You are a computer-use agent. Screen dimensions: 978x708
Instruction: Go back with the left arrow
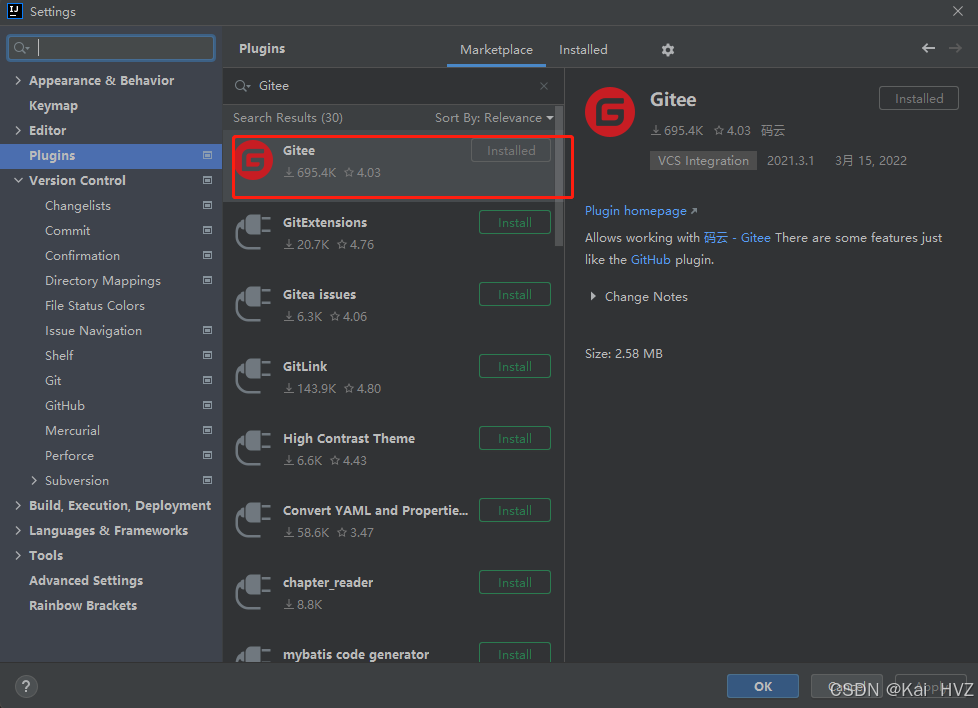point(928,48)
